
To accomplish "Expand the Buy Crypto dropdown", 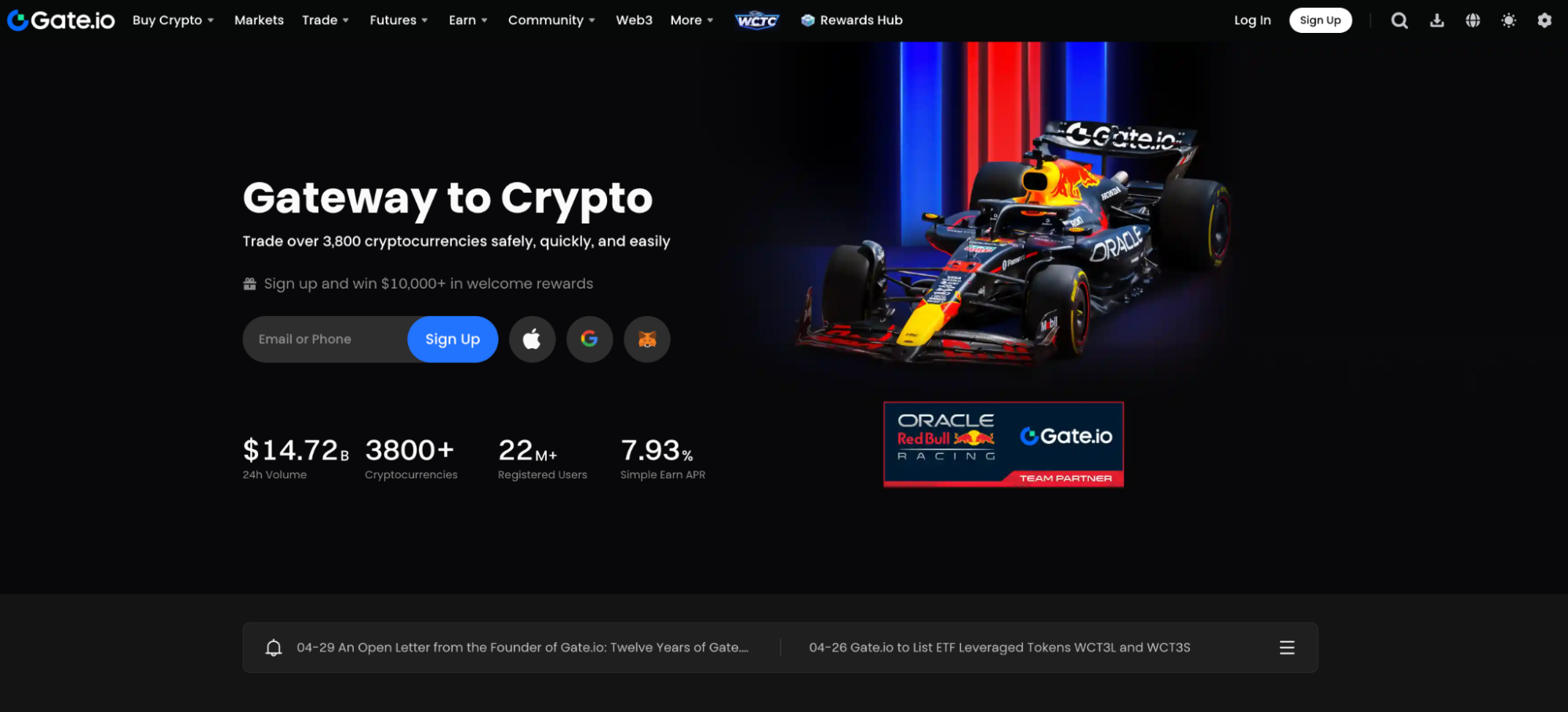I will tap(173, 20).
